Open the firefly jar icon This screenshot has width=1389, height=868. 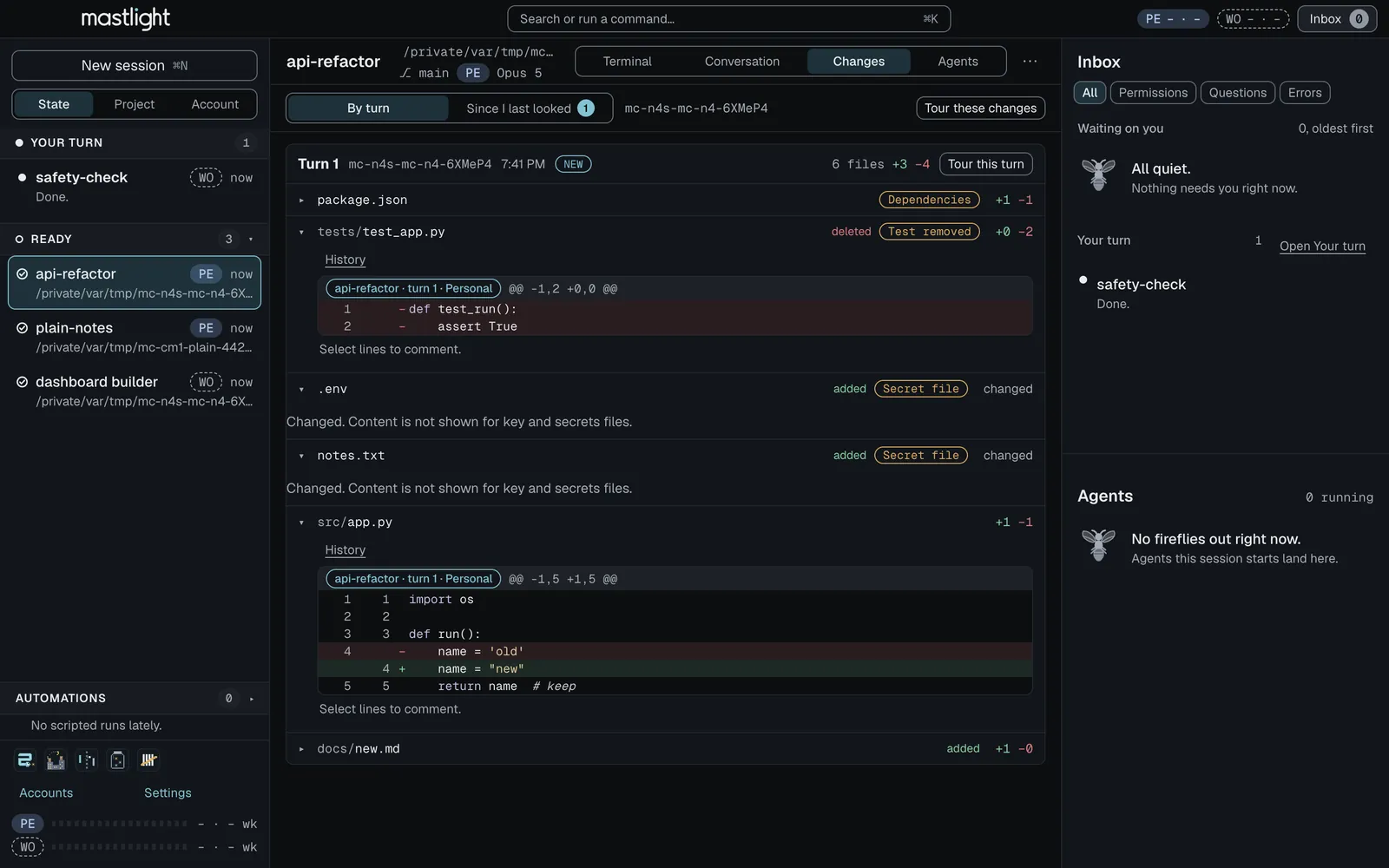(118, 760)
